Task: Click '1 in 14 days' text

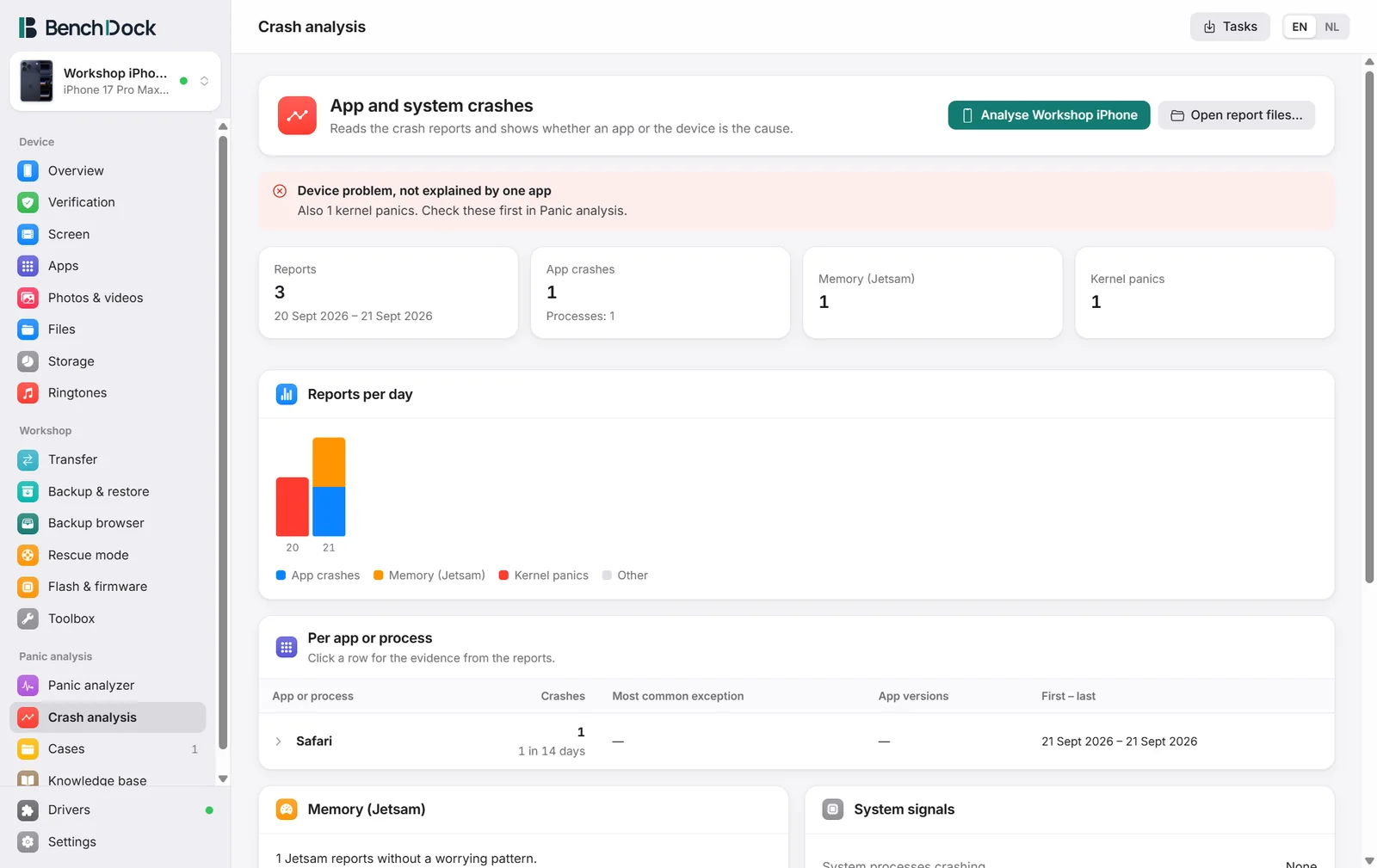Action: [552, 751]
